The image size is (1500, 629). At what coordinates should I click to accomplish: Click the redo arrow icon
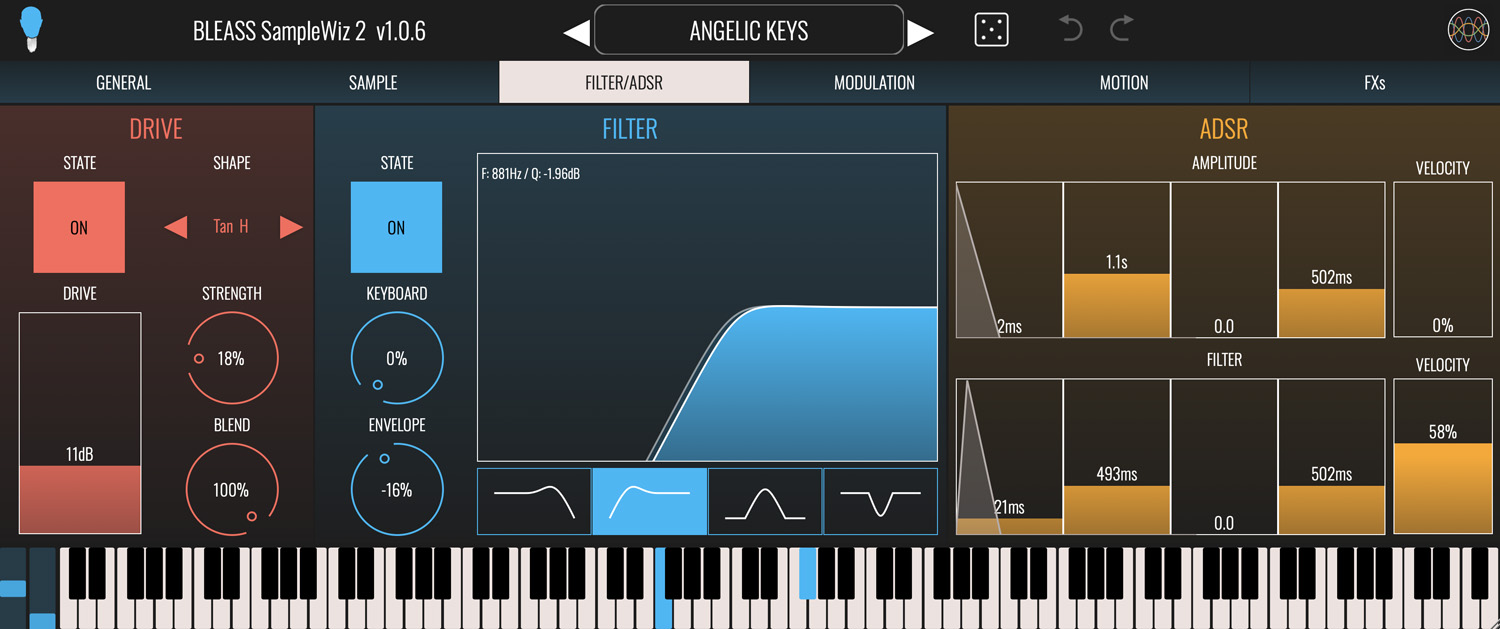pyautogui.click(x=1121, y=29)
